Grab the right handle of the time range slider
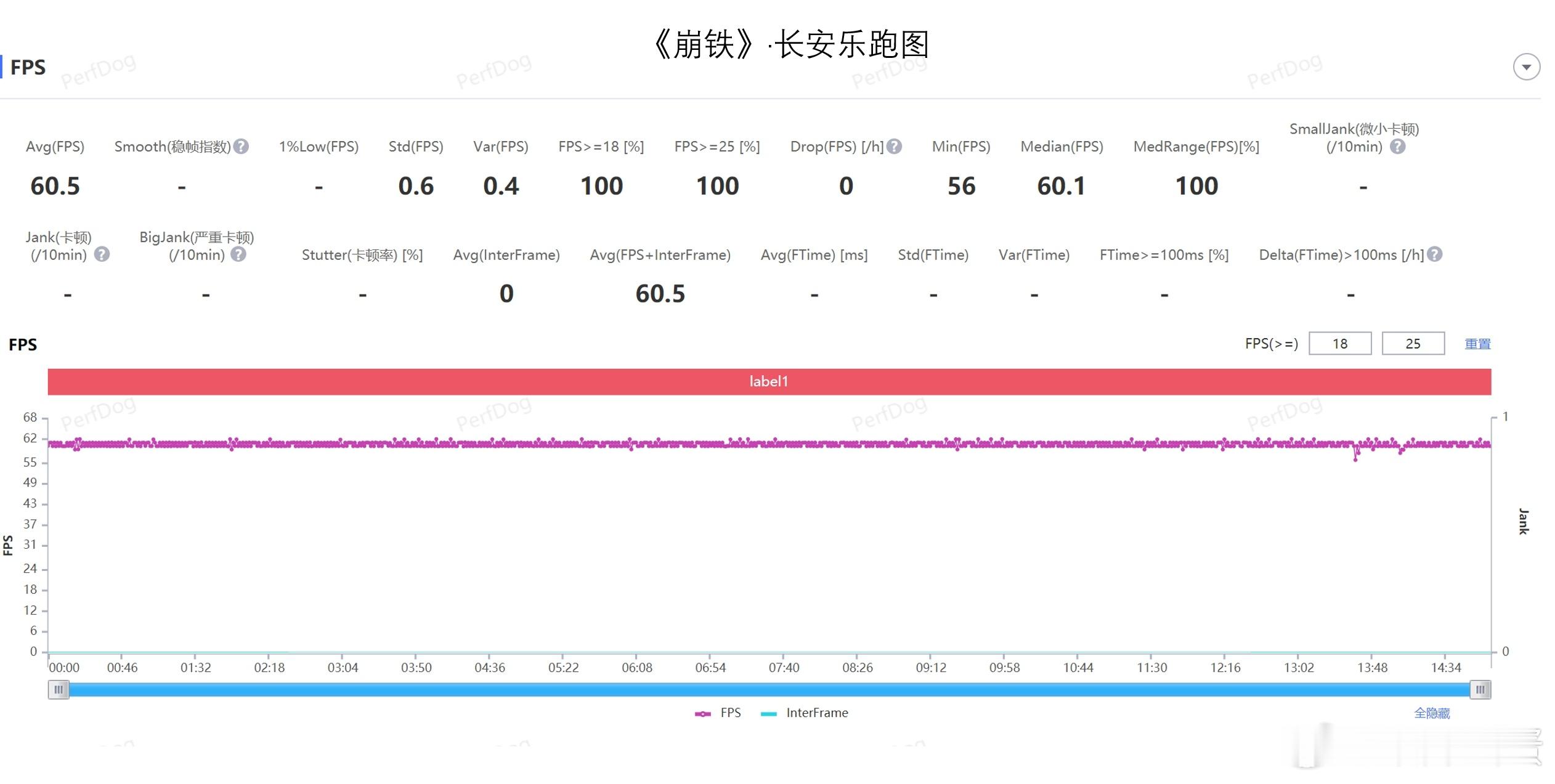Viewport: 1555px width, 784px height. coord(1480,690)
